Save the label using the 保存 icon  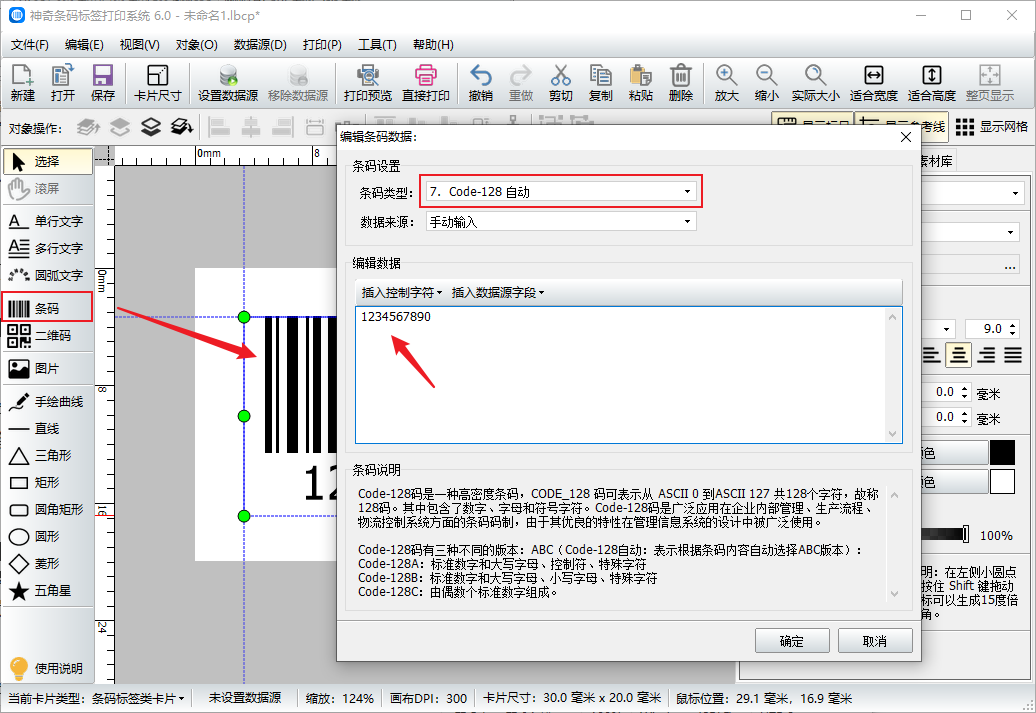coord(102,83)
